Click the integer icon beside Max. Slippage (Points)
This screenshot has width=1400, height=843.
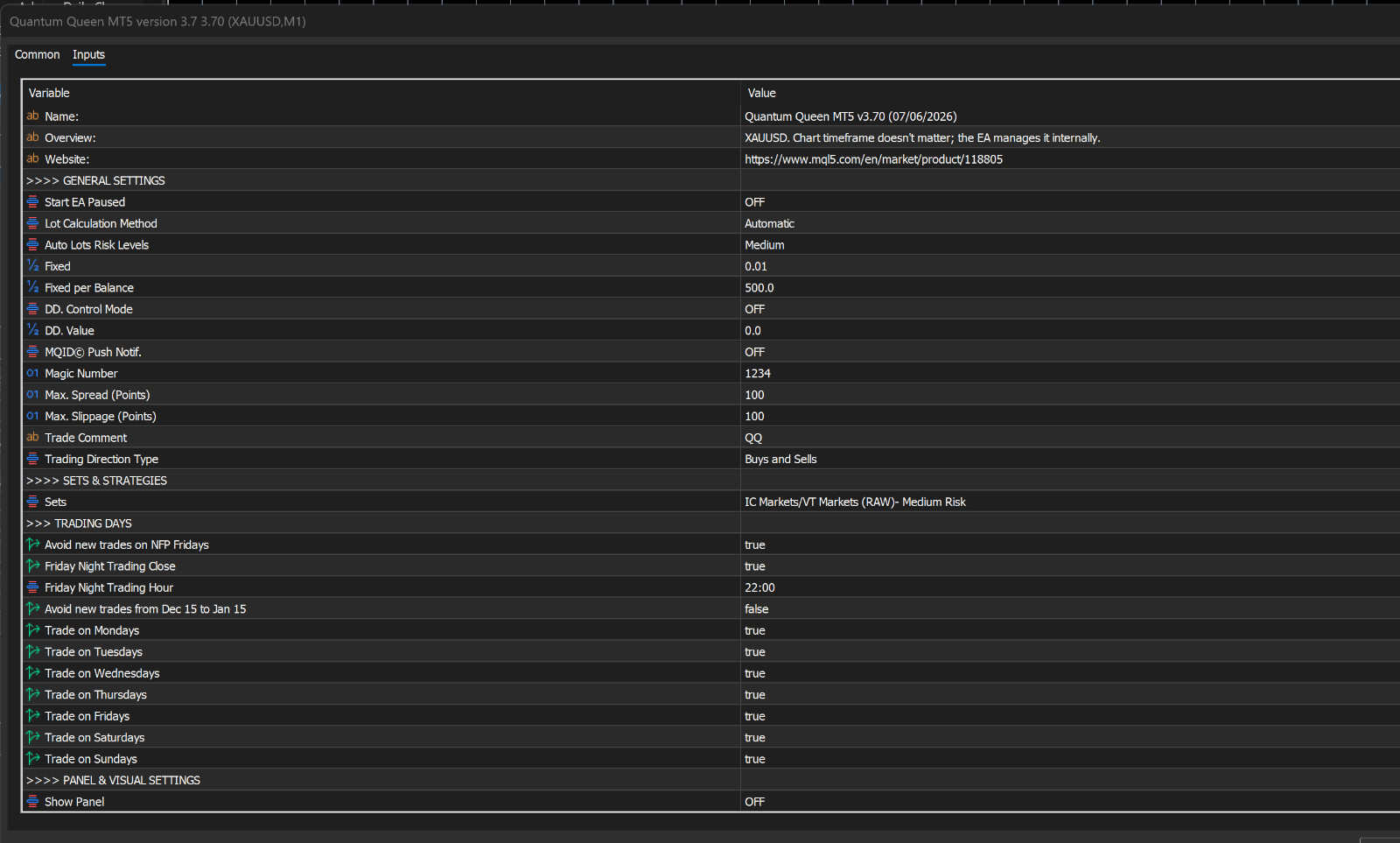(x=32, y=416)
